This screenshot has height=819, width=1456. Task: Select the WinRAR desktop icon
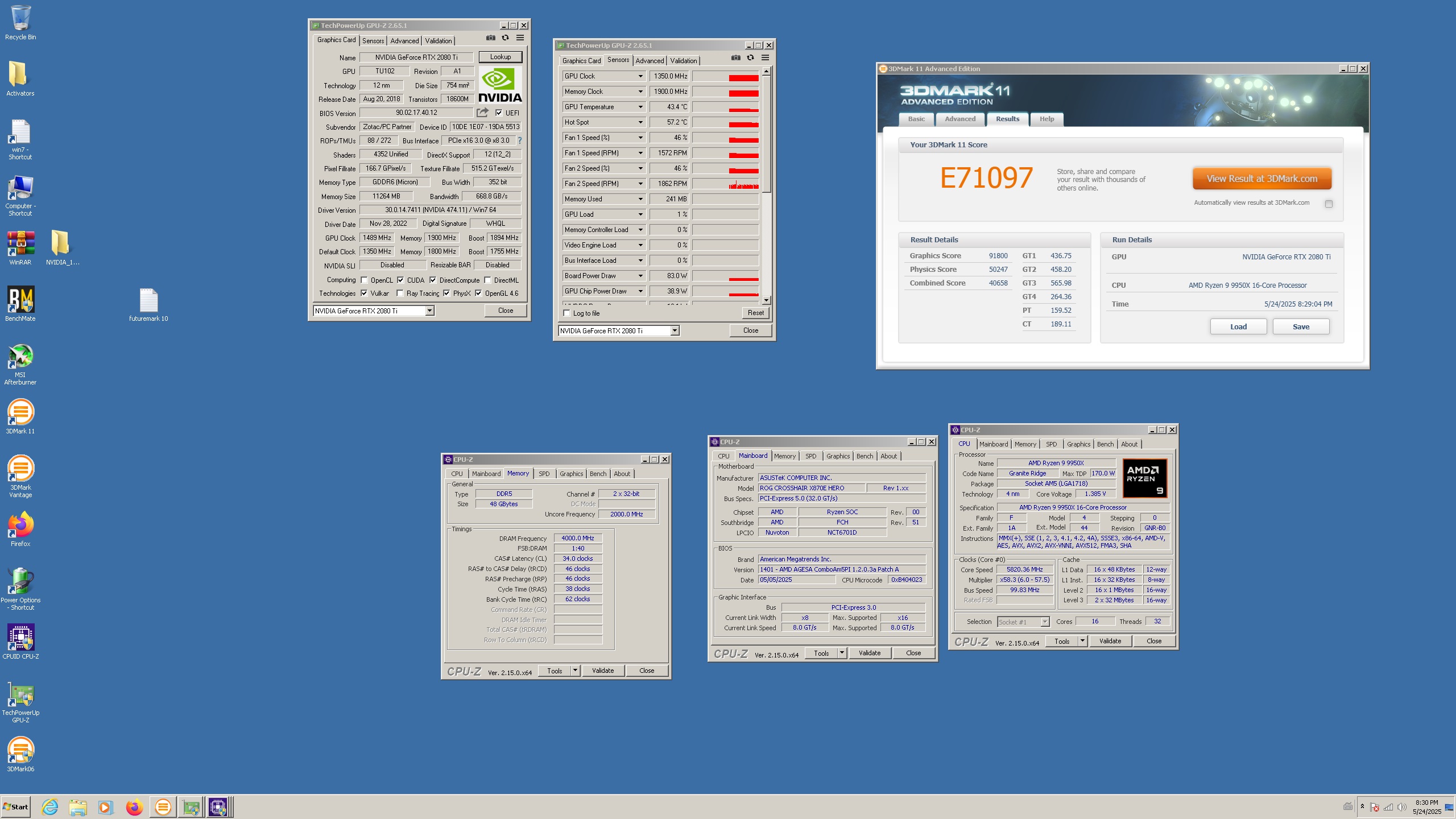coord(20,248)
